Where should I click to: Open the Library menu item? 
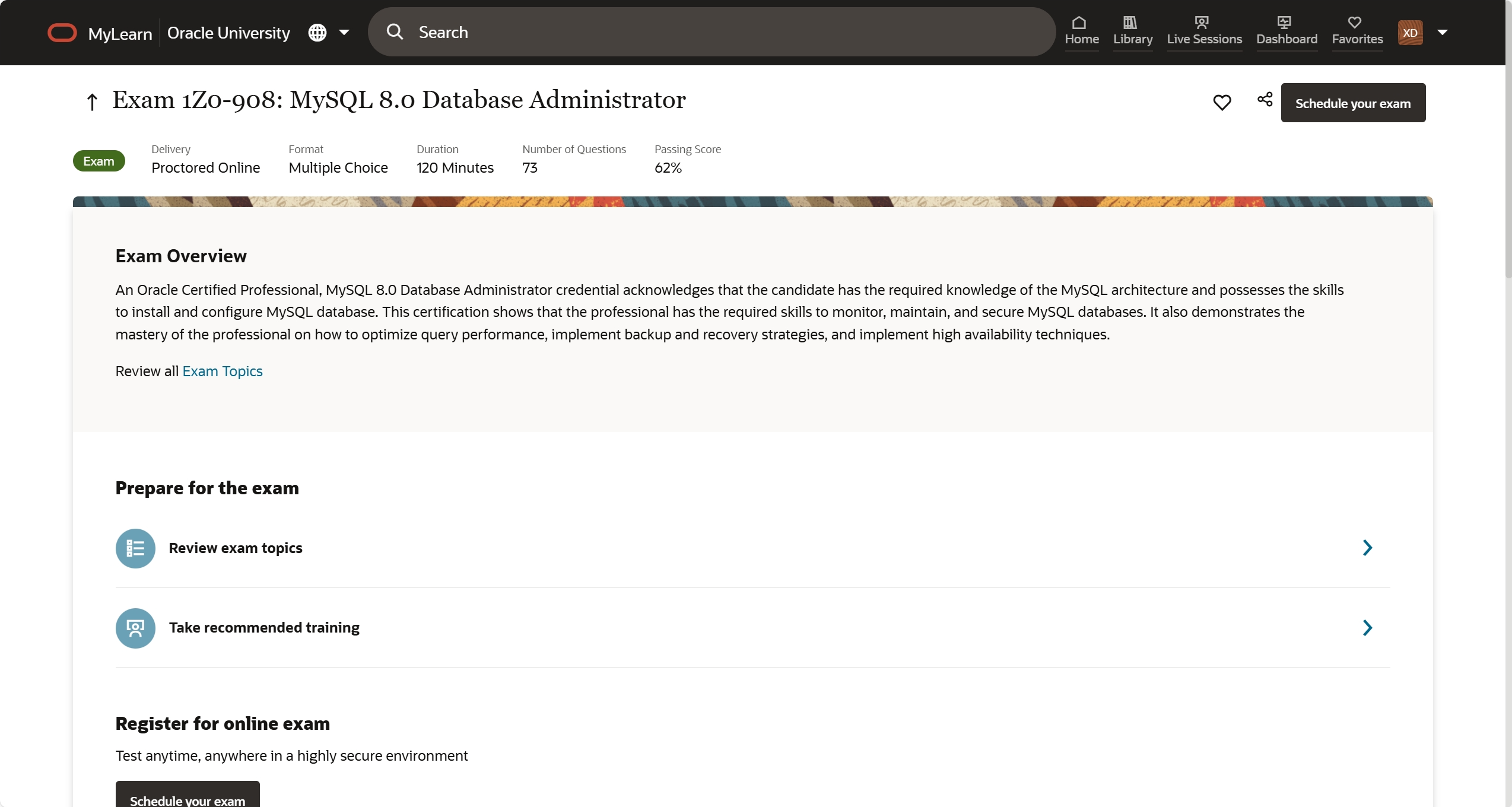(x=1132, y=31)
